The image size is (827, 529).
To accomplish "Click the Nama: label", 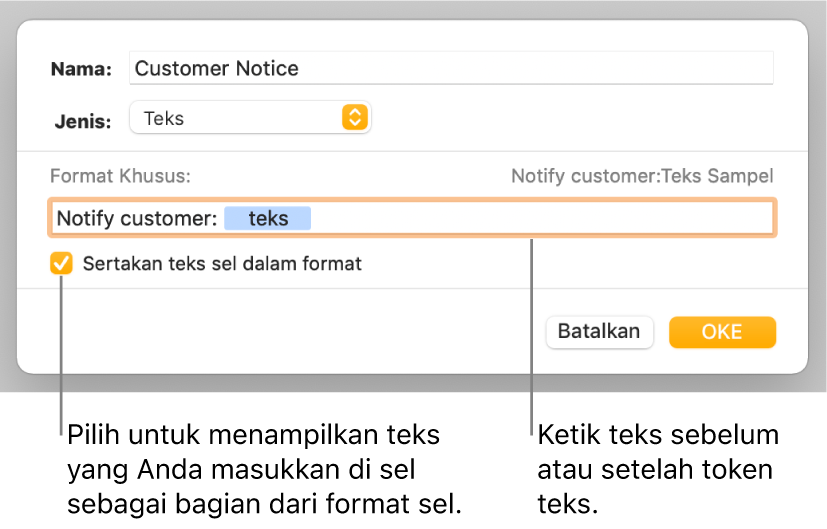I will (x=81, y=69).
